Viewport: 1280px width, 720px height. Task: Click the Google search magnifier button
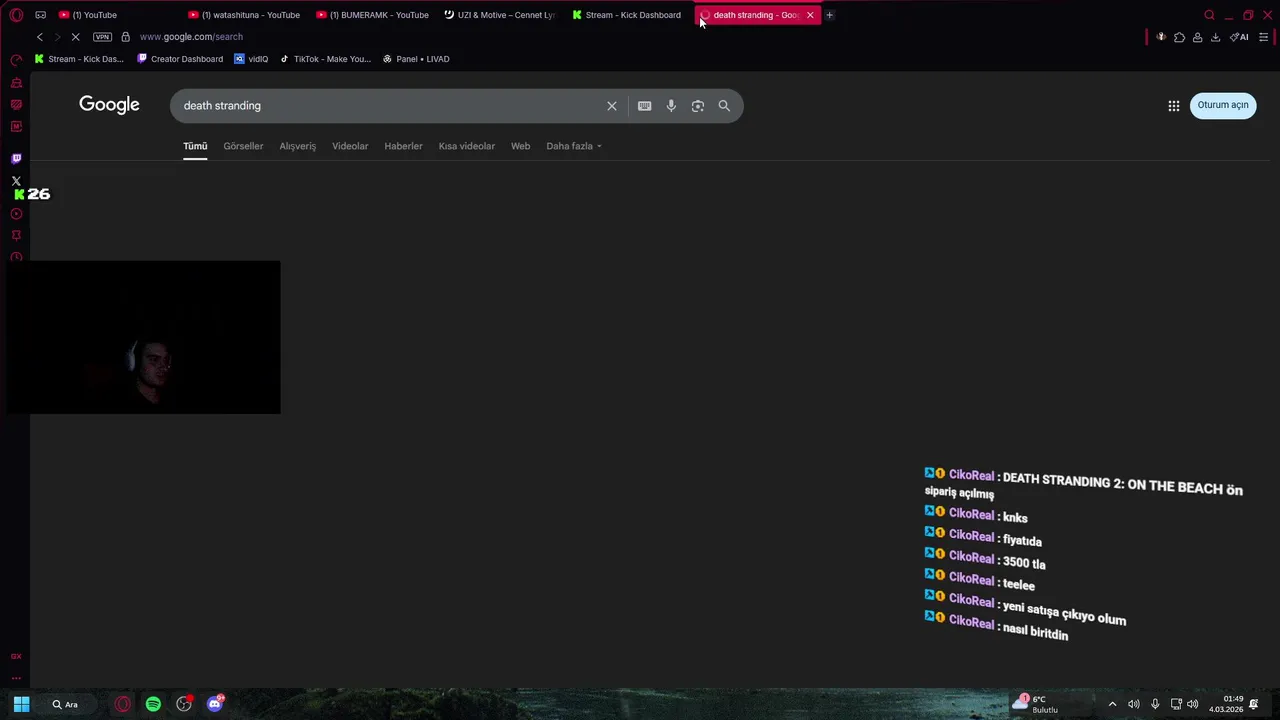click(x=724, y=106)
